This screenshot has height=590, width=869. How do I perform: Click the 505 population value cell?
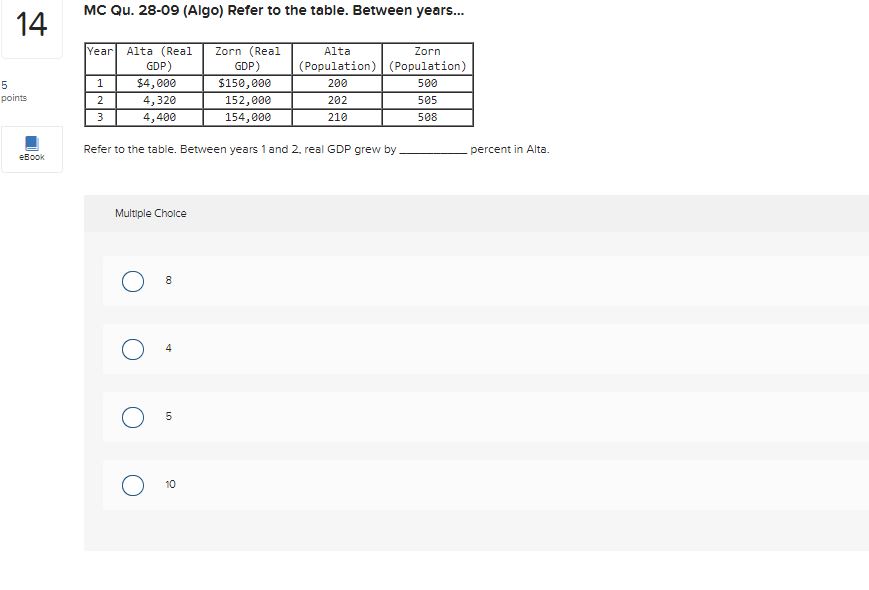click(427, 100)
